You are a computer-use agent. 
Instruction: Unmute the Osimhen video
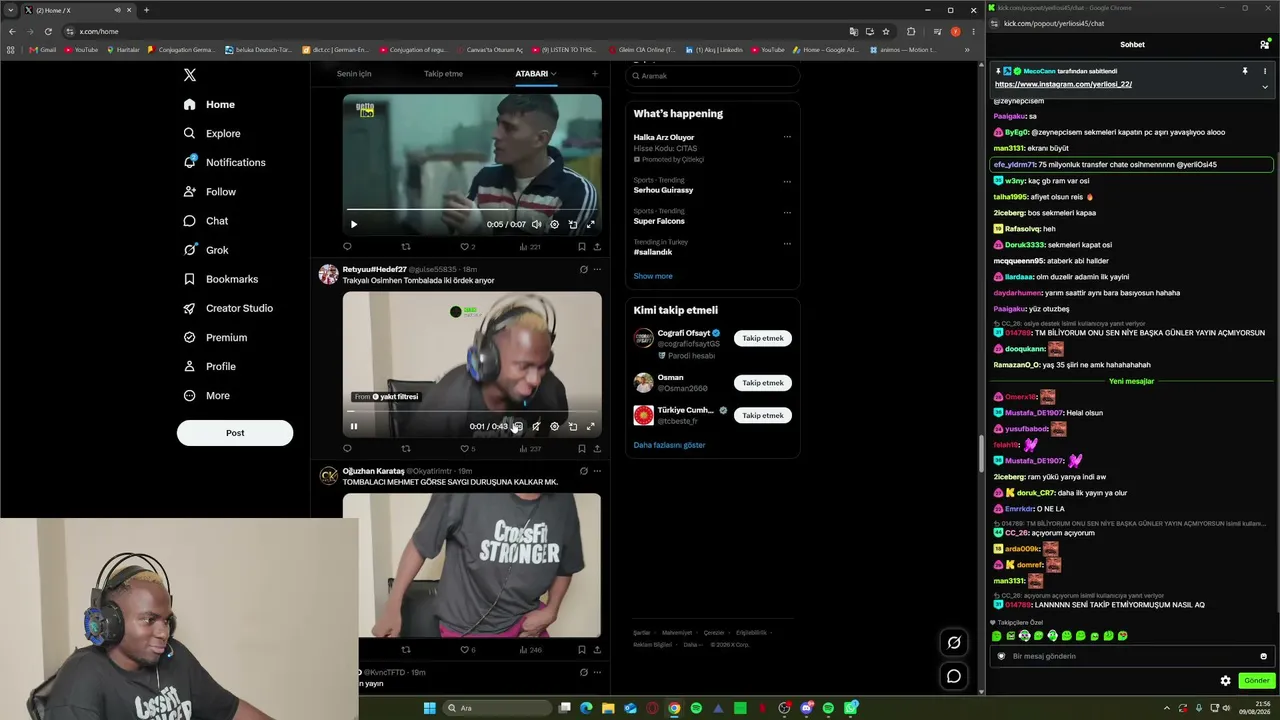pos(536,426)
